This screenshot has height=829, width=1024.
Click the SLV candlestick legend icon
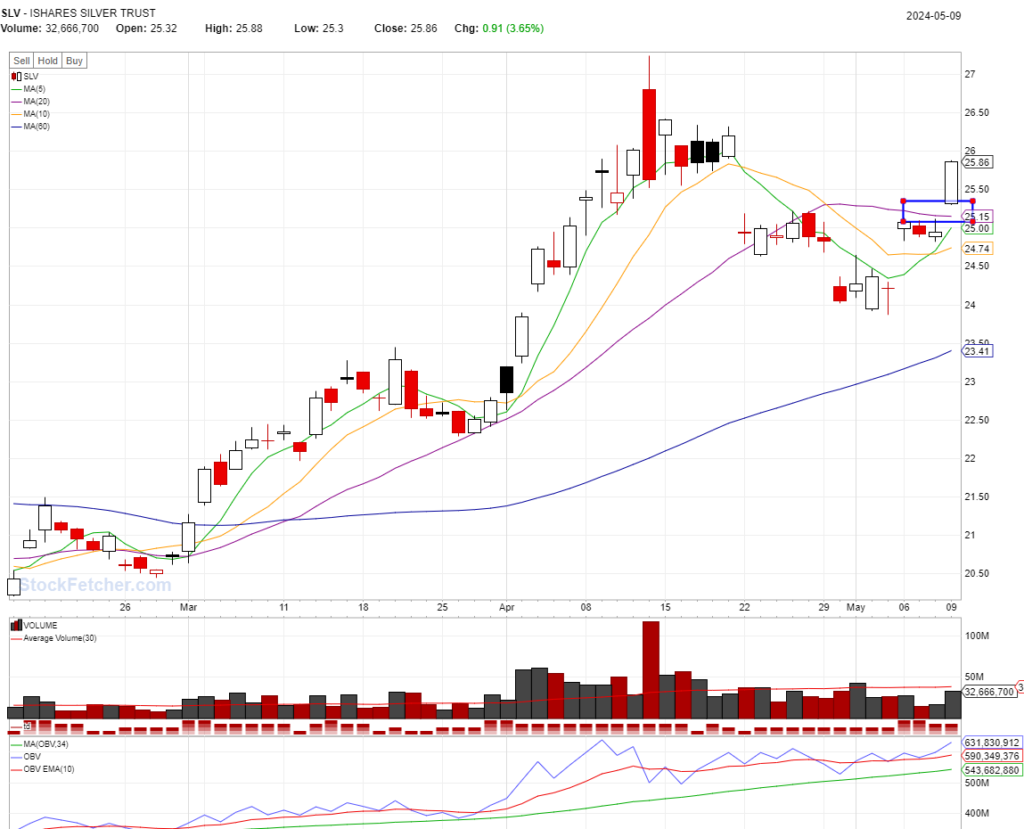pyautogui.click(x=16, y=76)
